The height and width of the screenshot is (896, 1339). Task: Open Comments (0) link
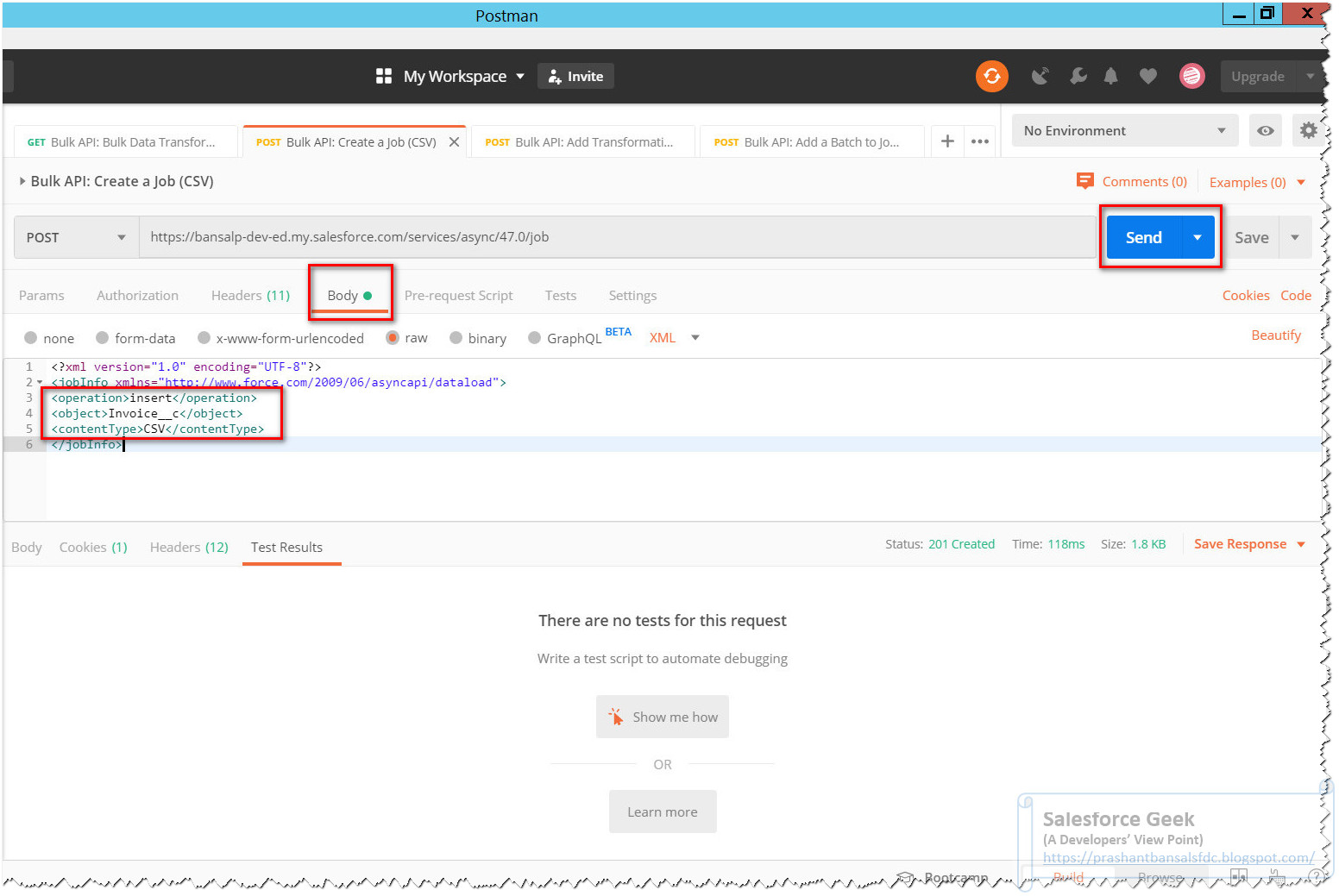click(1145, 181)
